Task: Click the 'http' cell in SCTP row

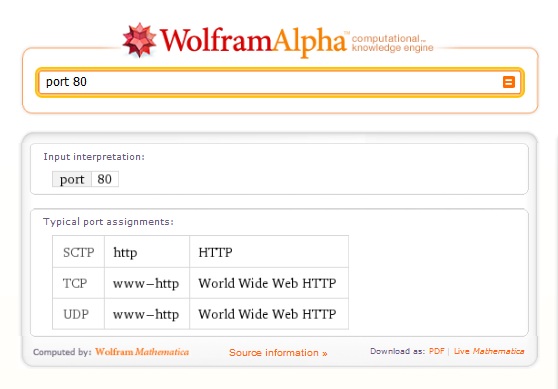Action: [x=147, y=252]
